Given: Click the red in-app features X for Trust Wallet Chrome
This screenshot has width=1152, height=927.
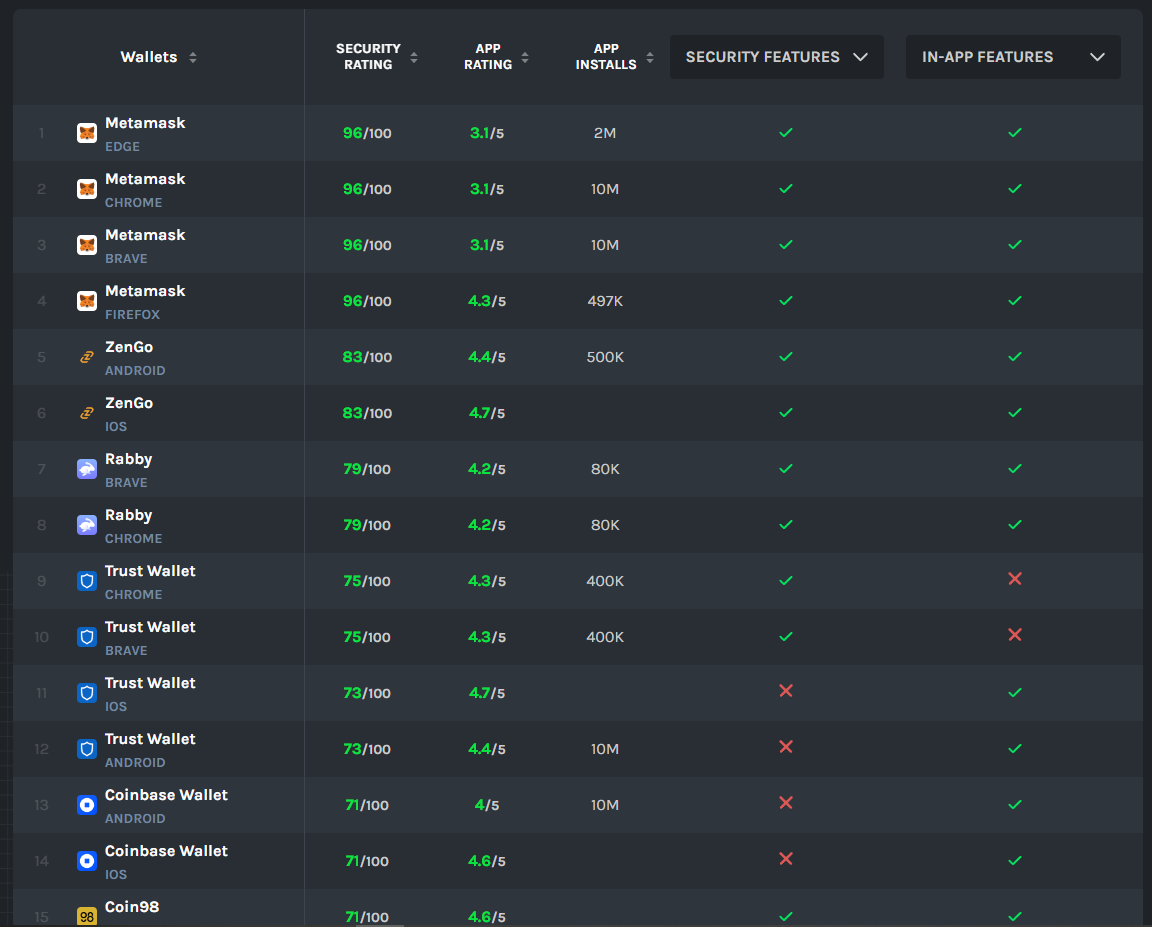Looking at the screenshot, I should 1015,578.
